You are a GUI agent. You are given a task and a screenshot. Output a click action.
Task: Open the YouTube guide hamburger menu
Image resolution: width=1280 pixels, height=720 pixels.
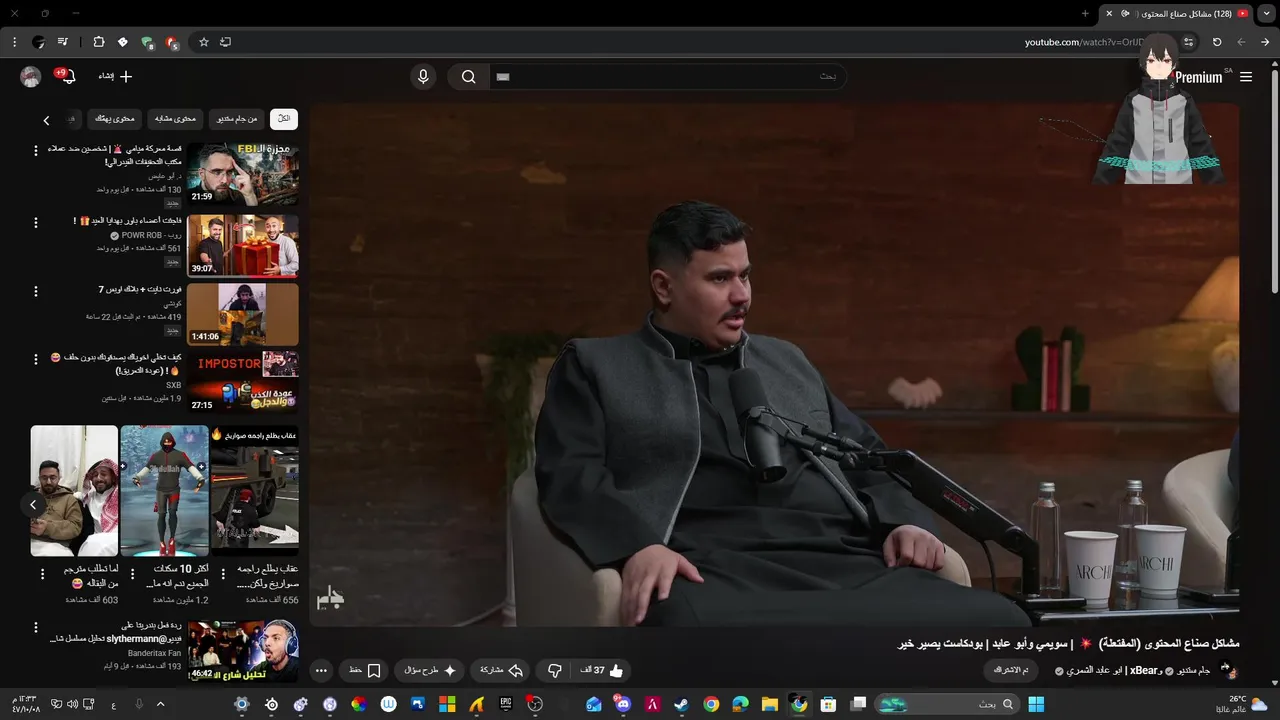coord(1245,77)
